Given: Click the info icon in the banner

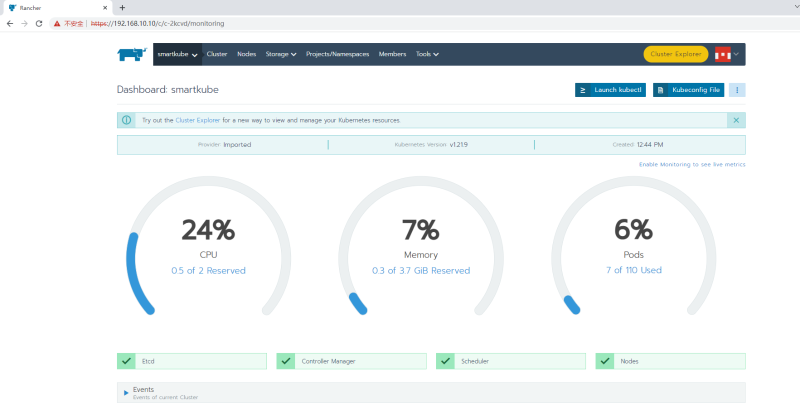Looking at the screenshot, I should tap(127, 120).
